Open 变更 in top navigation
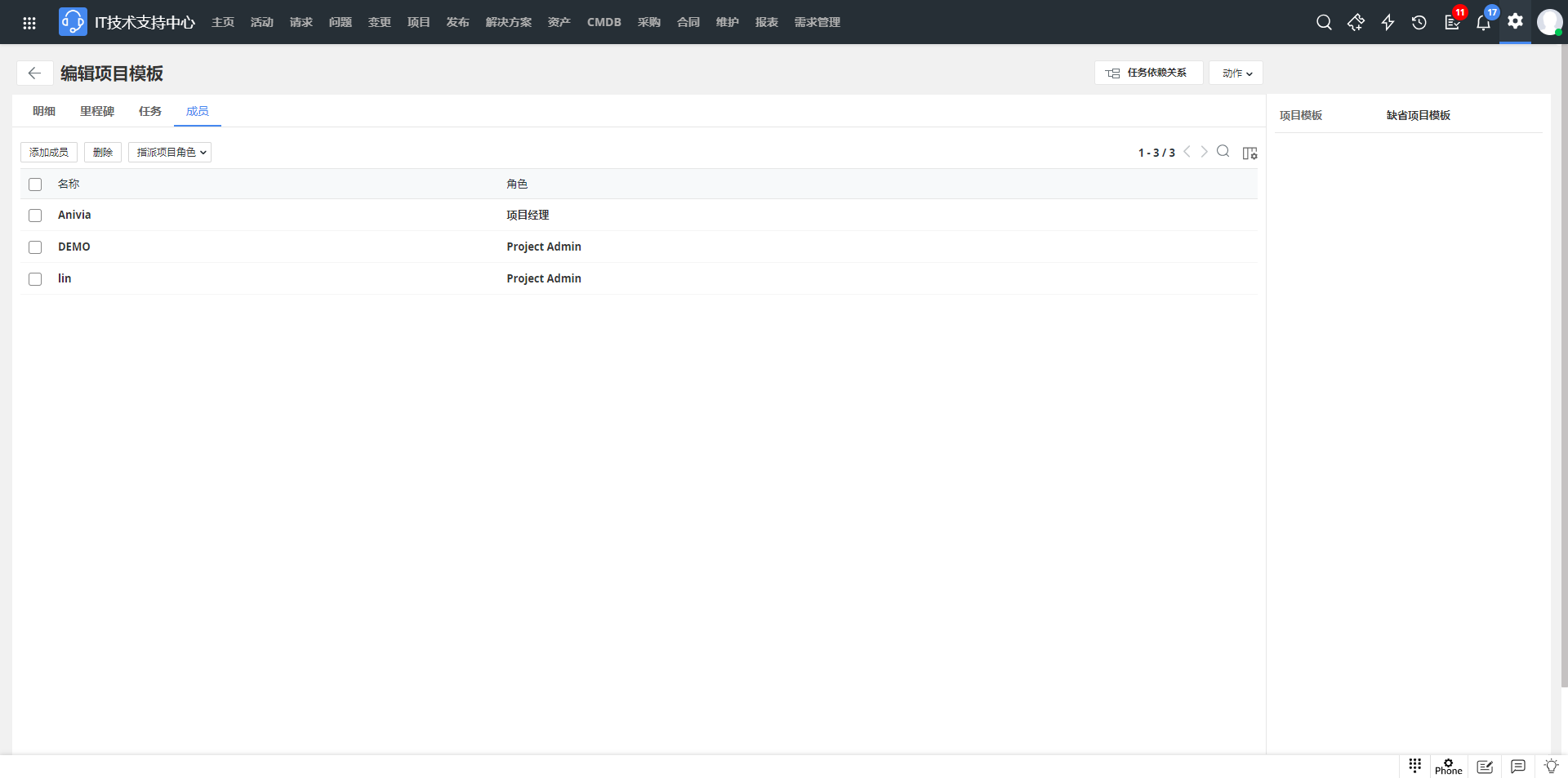 coord(380,22)
